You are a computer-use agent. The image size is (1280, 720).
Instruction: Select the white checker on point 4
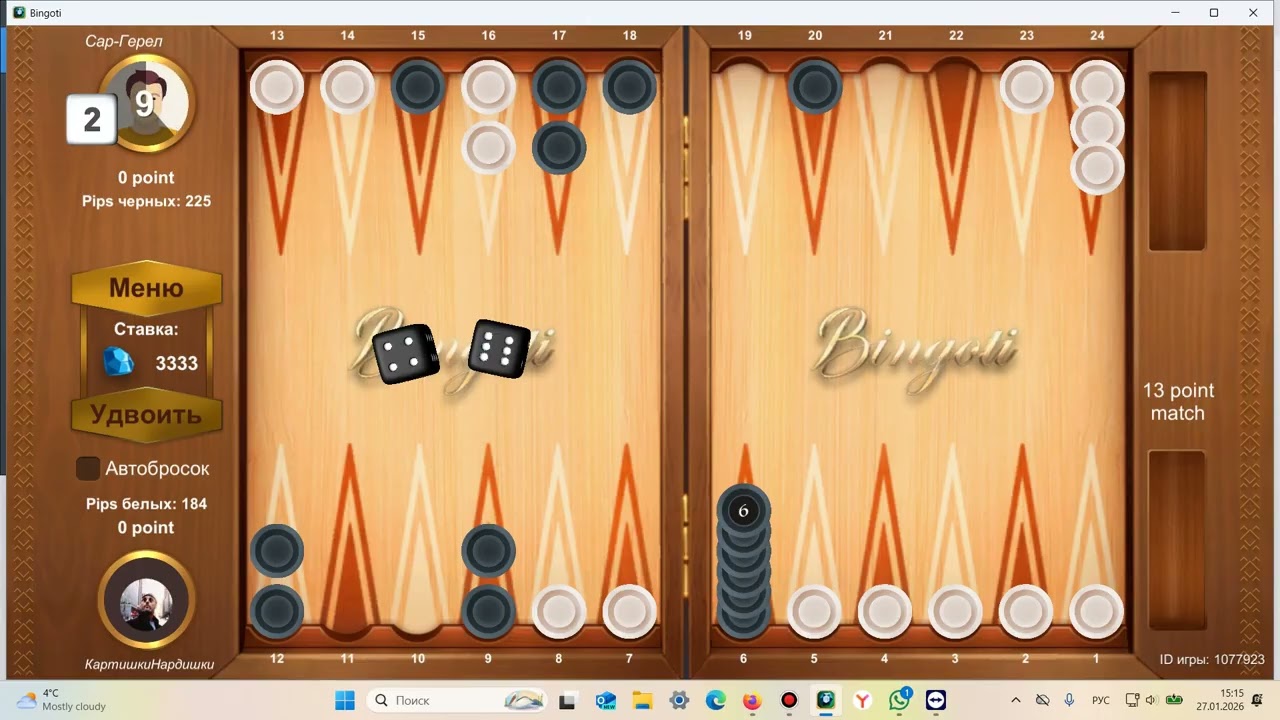885,611
